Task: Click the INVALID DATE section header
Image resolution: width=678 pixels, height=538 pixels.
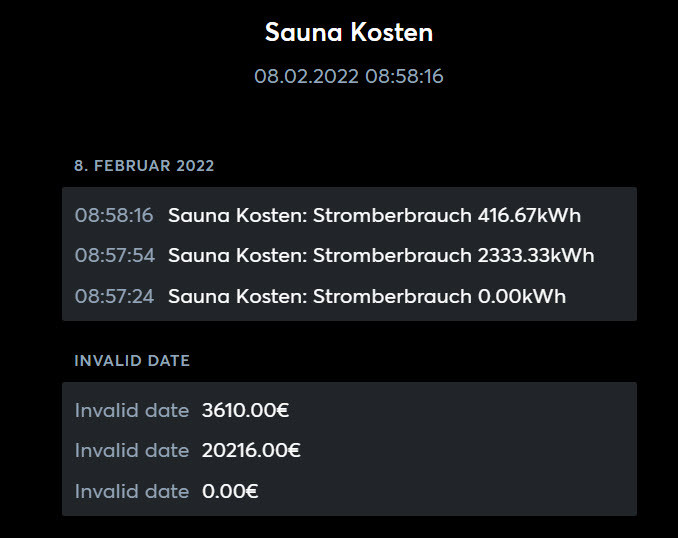Action: point(132,361)
